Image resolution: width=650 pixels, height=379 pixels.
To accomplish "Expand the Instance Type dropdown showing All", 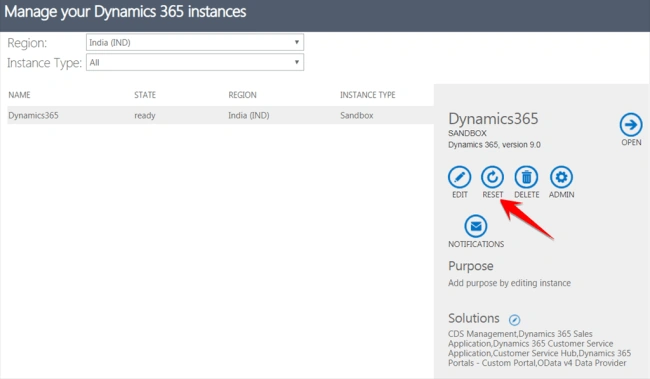I will [x=195, y=63].
